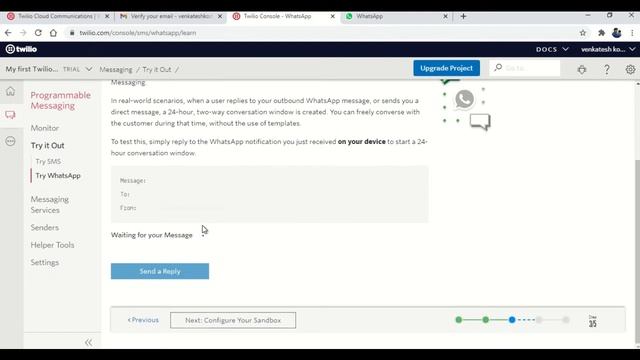Click the Upgrade Project button
Screen dimensions: 640x360
(x=446, y=68)
